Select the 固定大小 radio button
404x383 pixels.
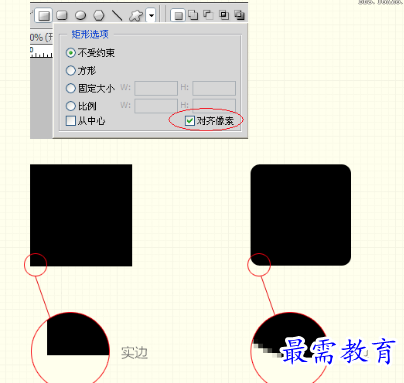tap(71, 88)
